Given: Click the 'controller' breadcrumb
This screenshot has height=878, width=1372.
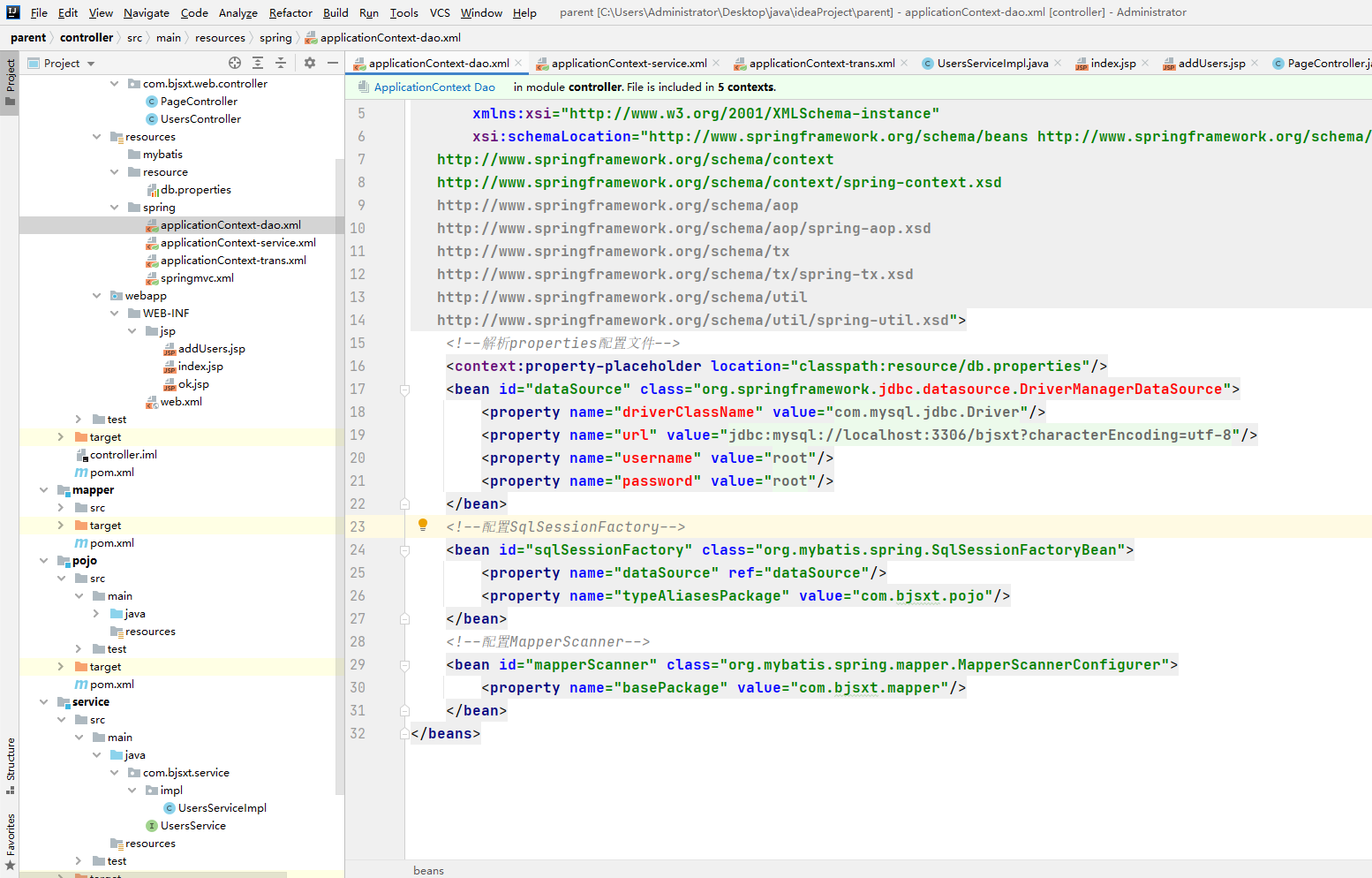Looking at the screenshot, I should 87,37.
